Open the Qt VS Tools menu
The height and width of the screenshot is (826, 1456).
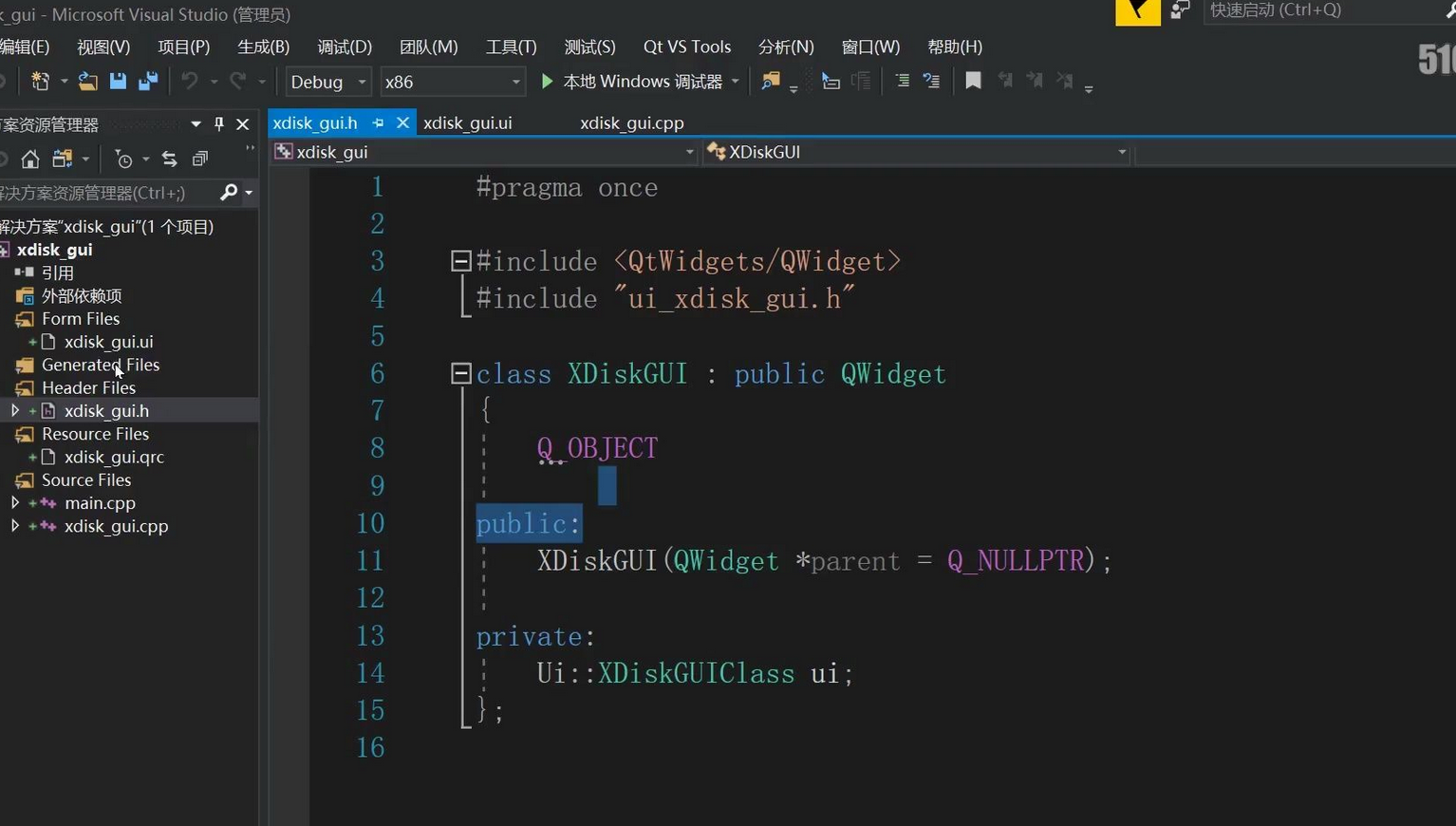pyautogui.click(x=686, y=47)
